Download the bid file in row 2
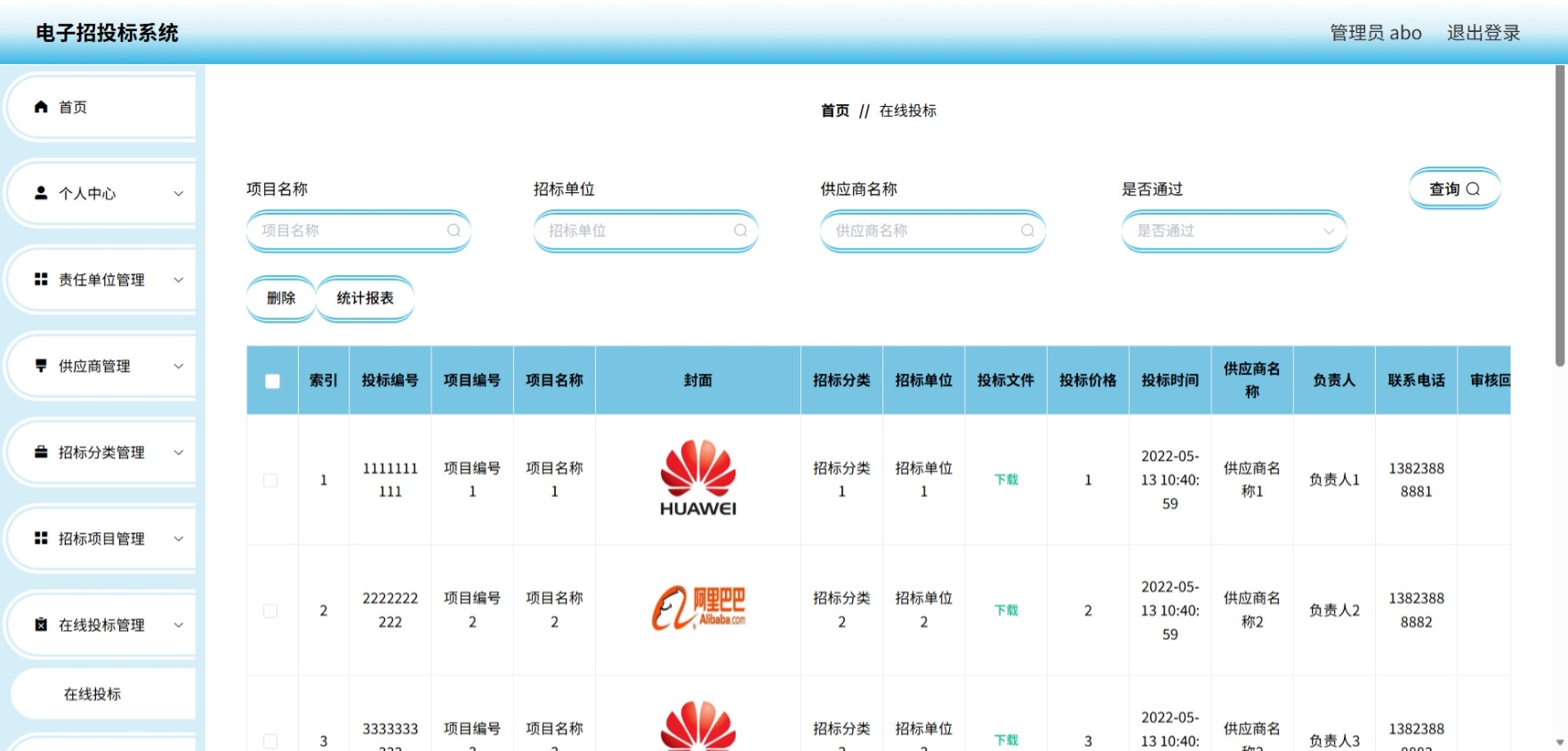The height and width of the screenshot is (751, 1568). point(1006,610)
